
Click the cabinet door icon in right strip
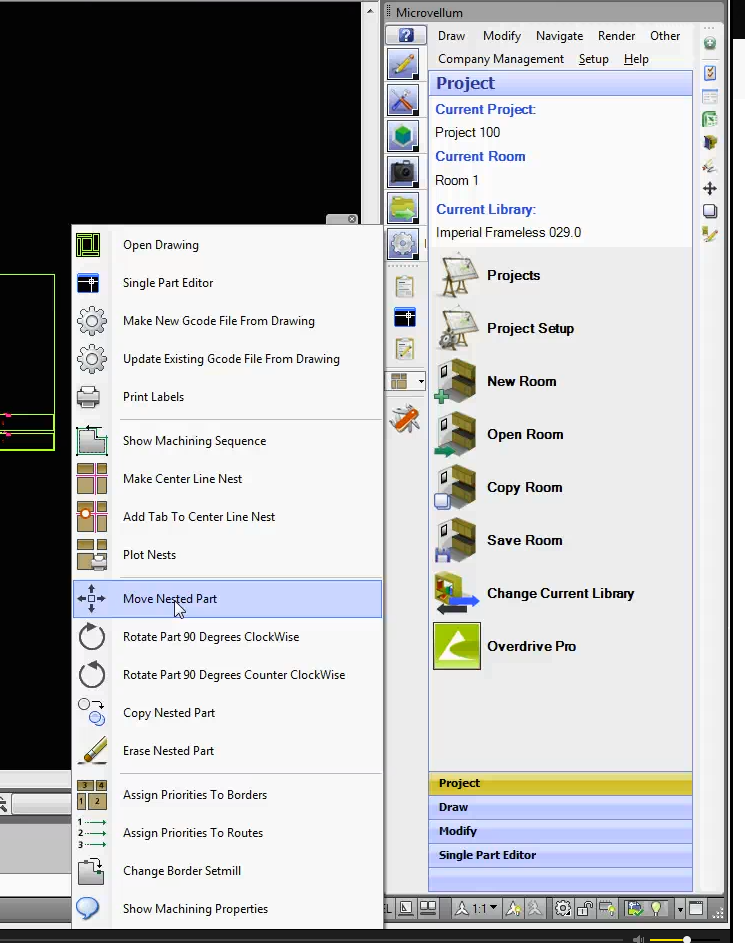point(710,143)
